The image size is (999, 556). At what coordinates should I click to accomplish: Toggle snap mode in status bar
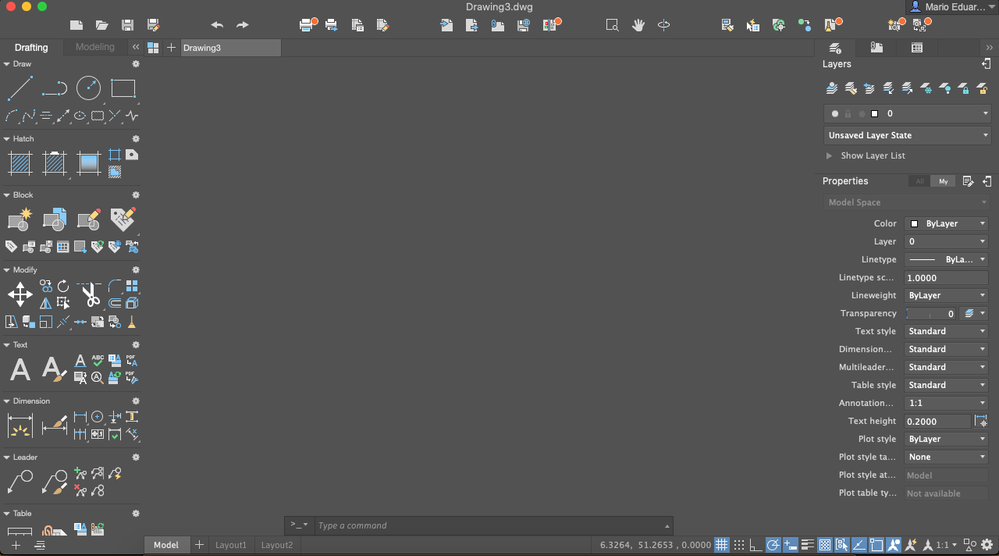[738, 545]
